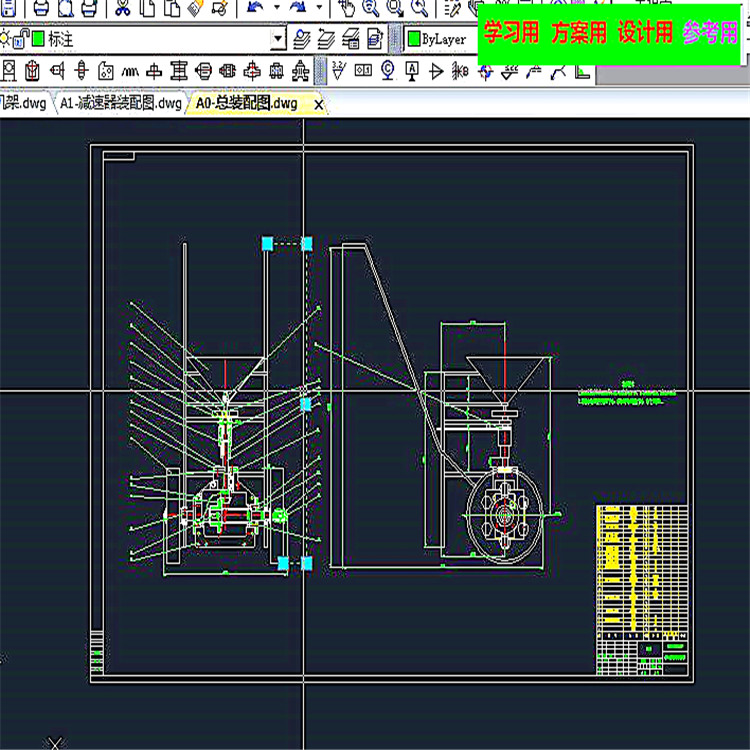This screenshot has height=750, width=750.
Task: Click the bearing part icon at the row start
Action: (x=9, y=71)
